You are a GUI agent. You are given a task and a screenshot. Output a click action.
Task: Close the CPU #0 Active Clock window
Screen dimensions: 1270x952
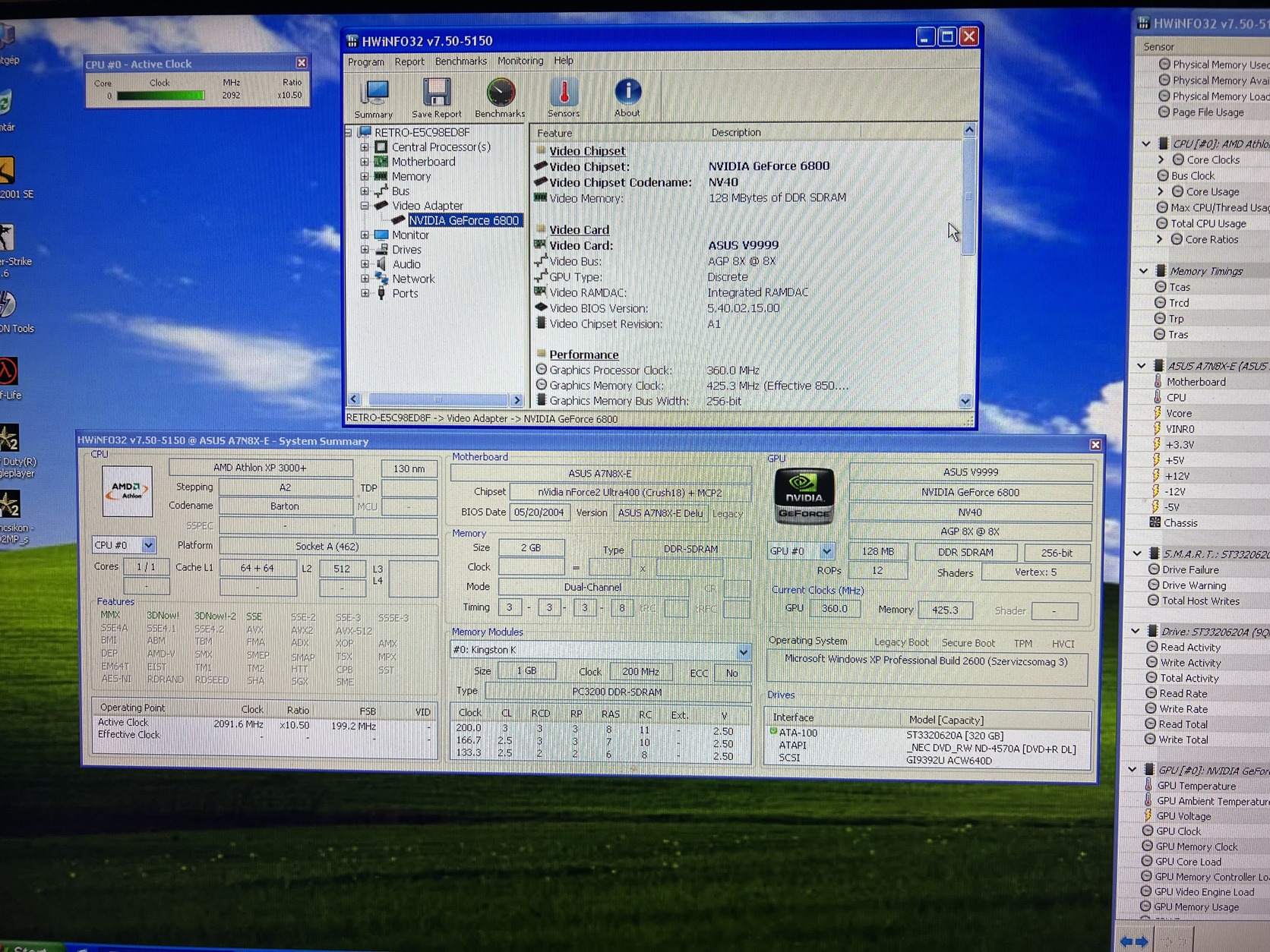[302, 63]
